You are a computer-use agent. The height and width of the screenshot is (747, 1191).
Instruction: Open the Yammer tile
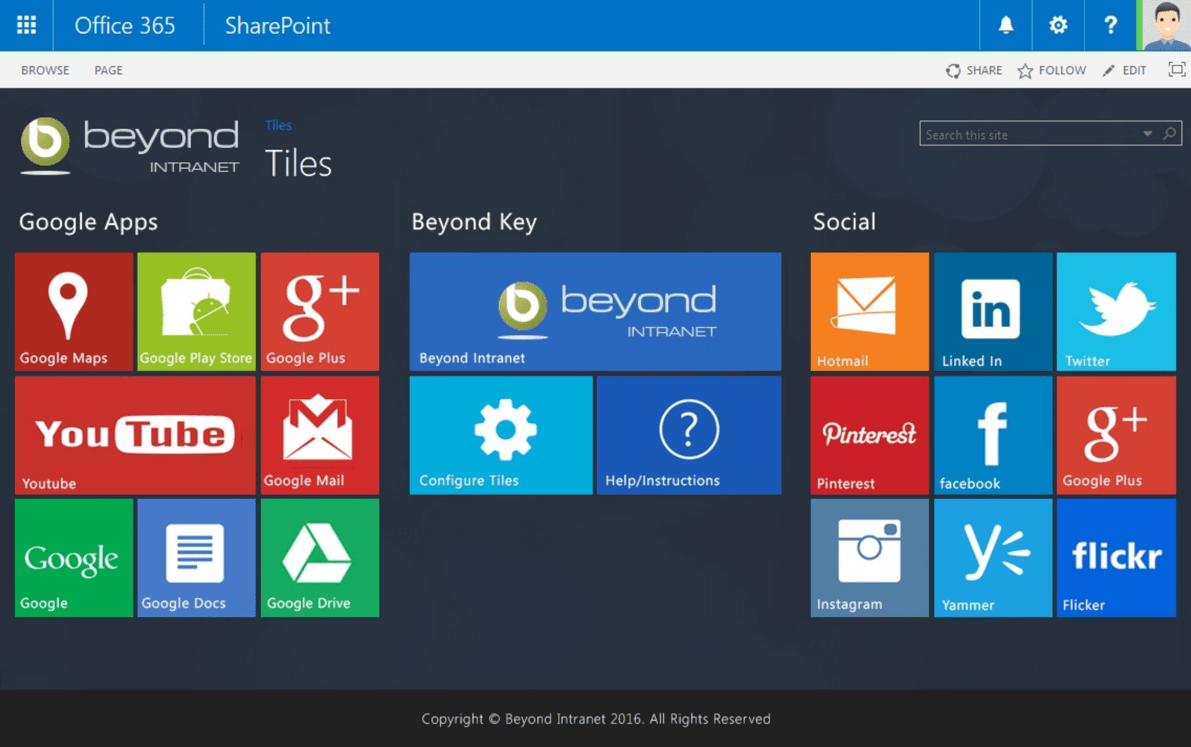[x=993, y=558]
